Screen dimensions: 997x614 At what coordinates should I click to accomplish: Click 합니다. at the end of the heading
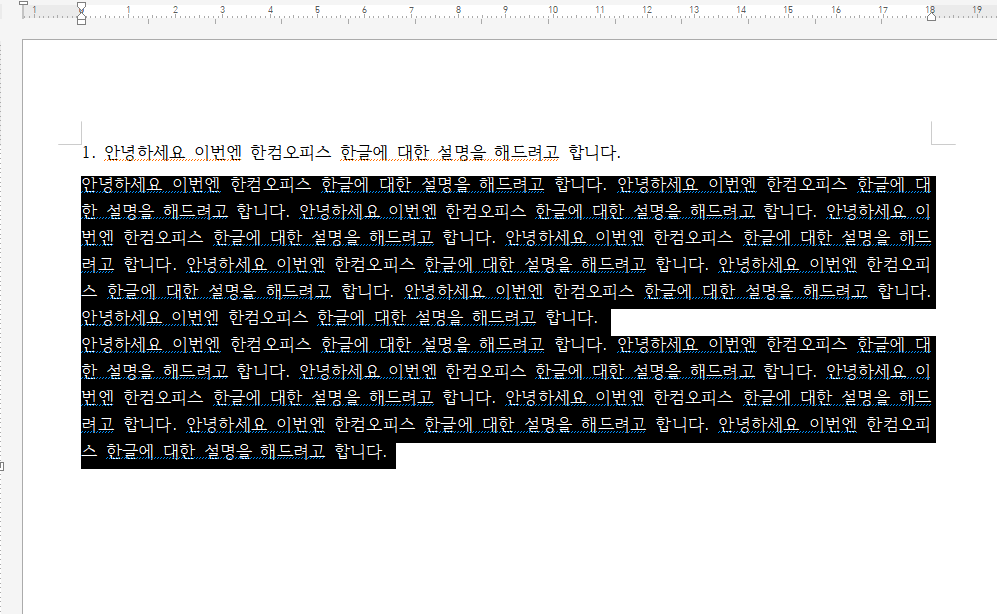click(x=595, y=153)
